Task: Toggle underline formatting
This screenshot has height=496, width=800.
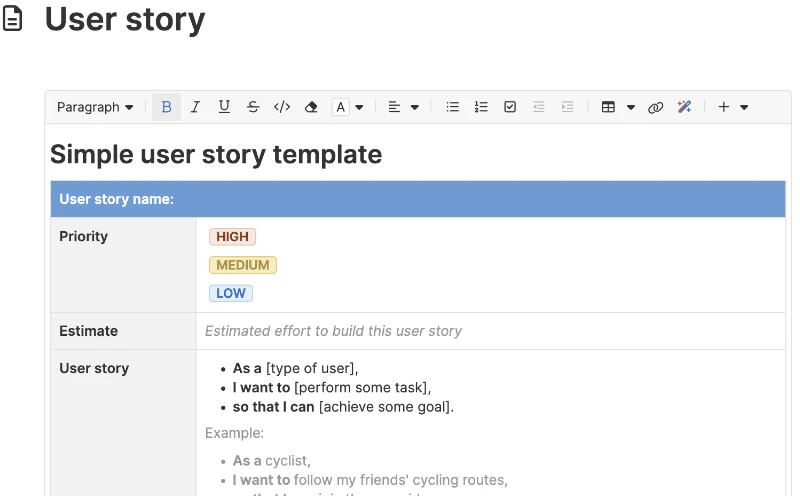Action: coord(224,107)
